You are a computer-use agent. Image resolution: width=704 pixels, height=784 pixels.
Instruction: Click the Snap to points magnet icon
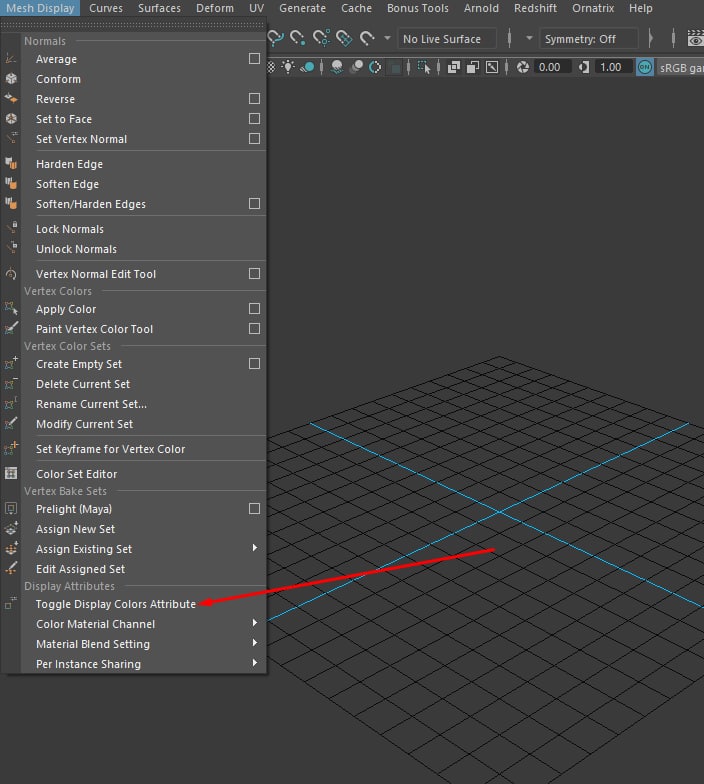pyautogui.click(x=298, y=38)
